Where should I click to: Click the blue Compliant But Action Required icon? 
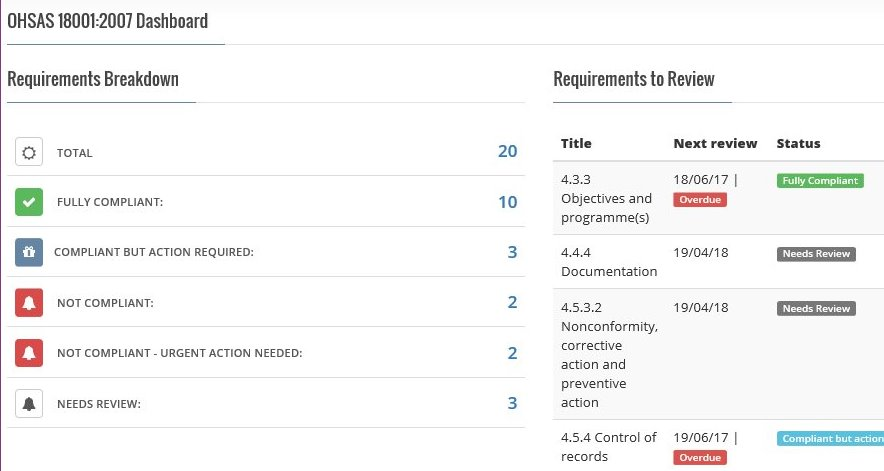click(29, 252)
